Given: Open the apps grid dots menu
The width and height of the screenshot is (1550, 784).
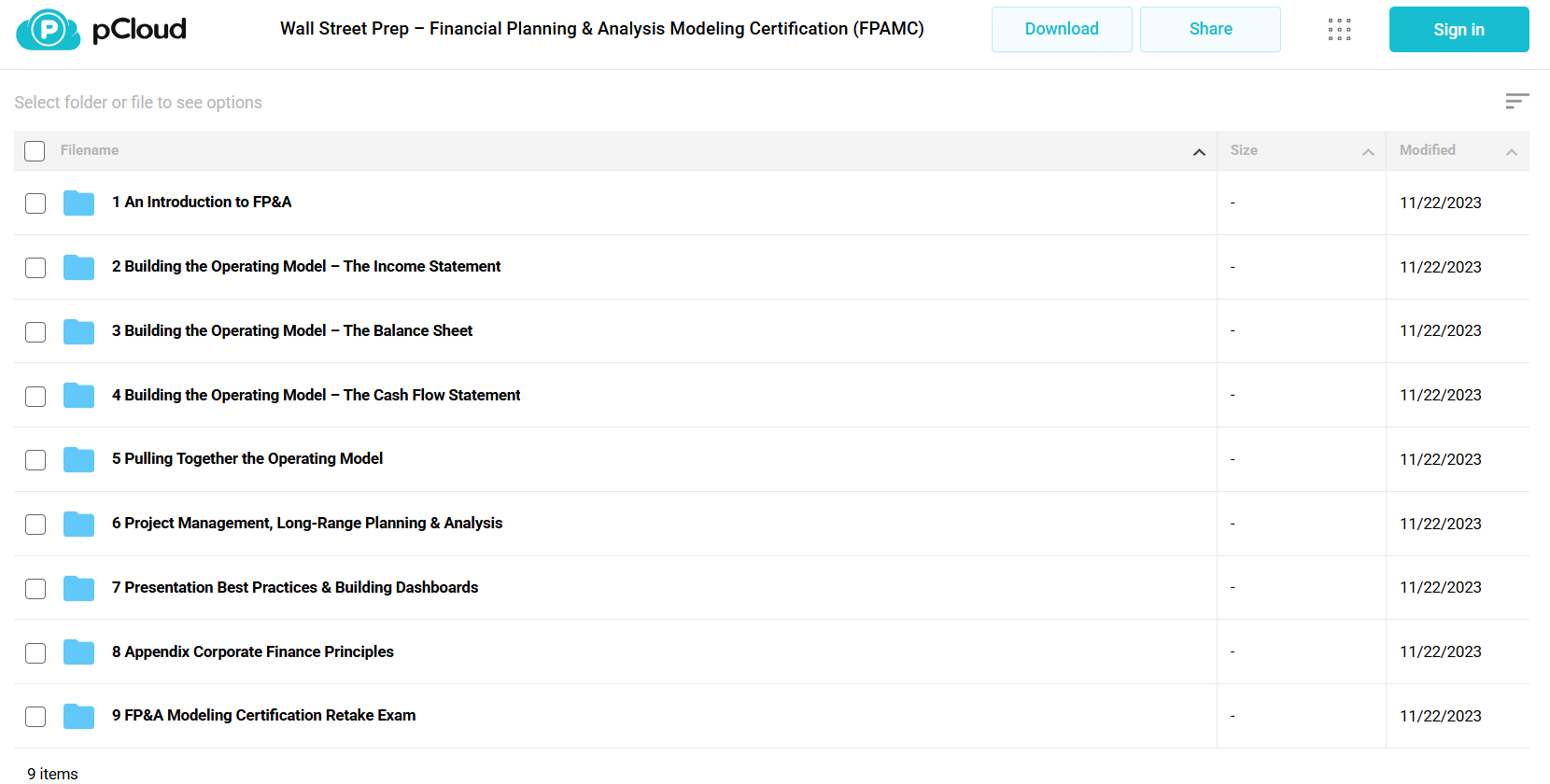Looking at the screenshot, I should click(1339, 30).
